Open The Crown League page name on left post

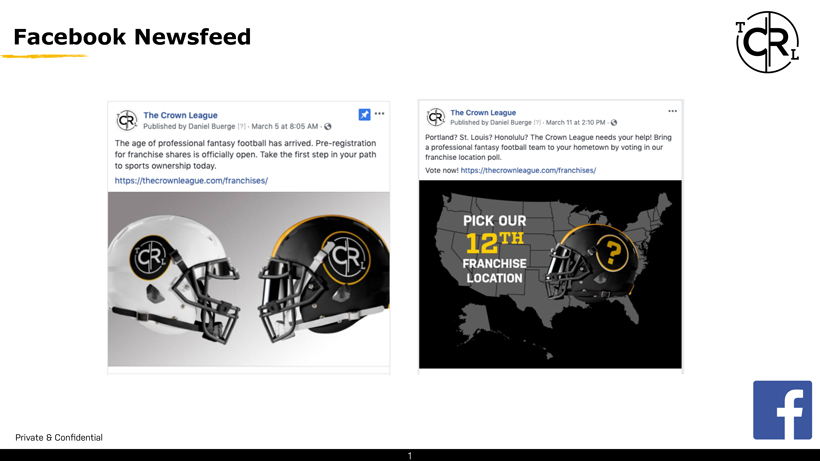pyautogui.click(x=180, y=115)
